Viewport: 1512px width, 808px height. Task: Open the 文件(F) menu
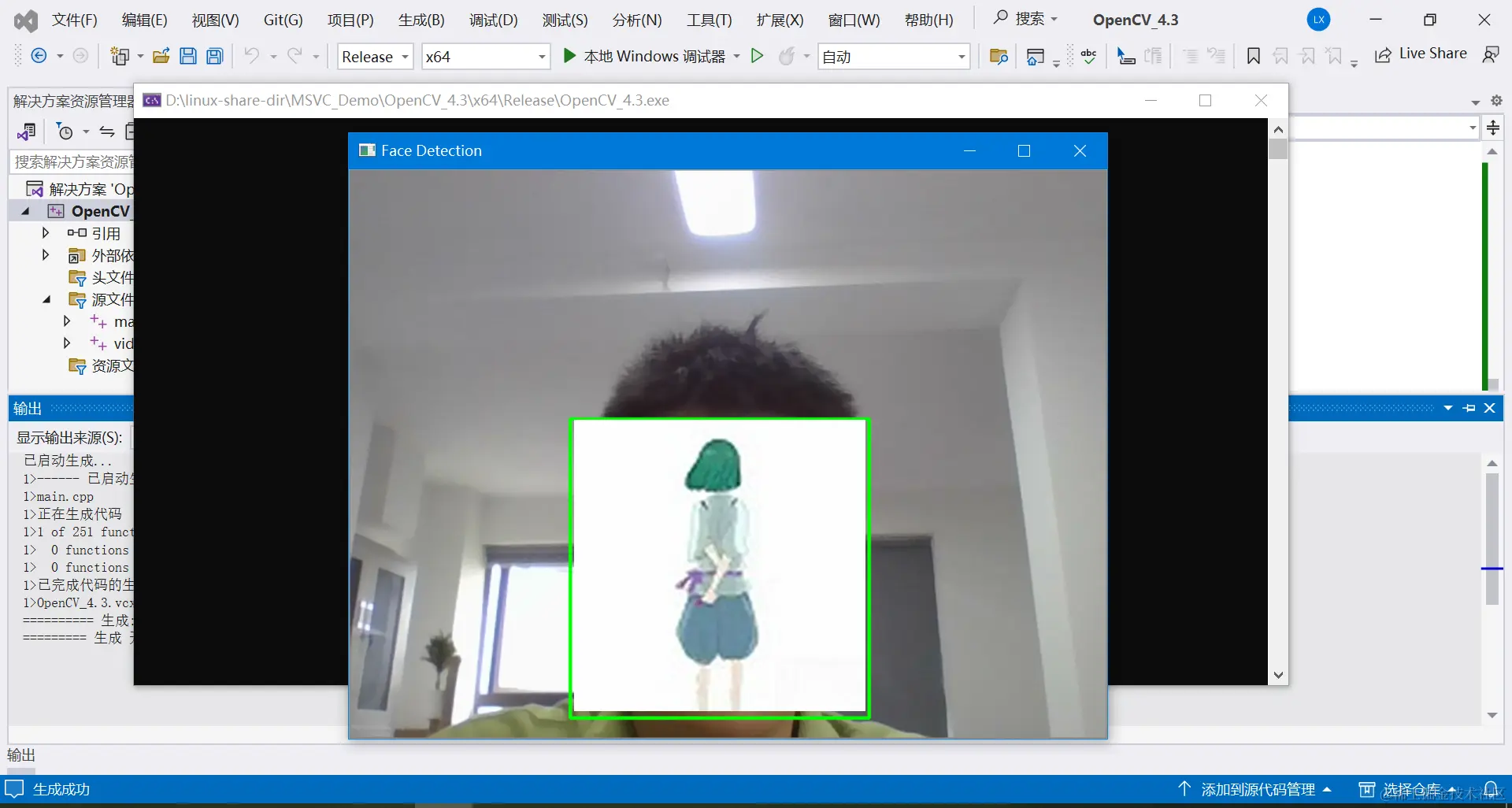click(x=75, y=20)
